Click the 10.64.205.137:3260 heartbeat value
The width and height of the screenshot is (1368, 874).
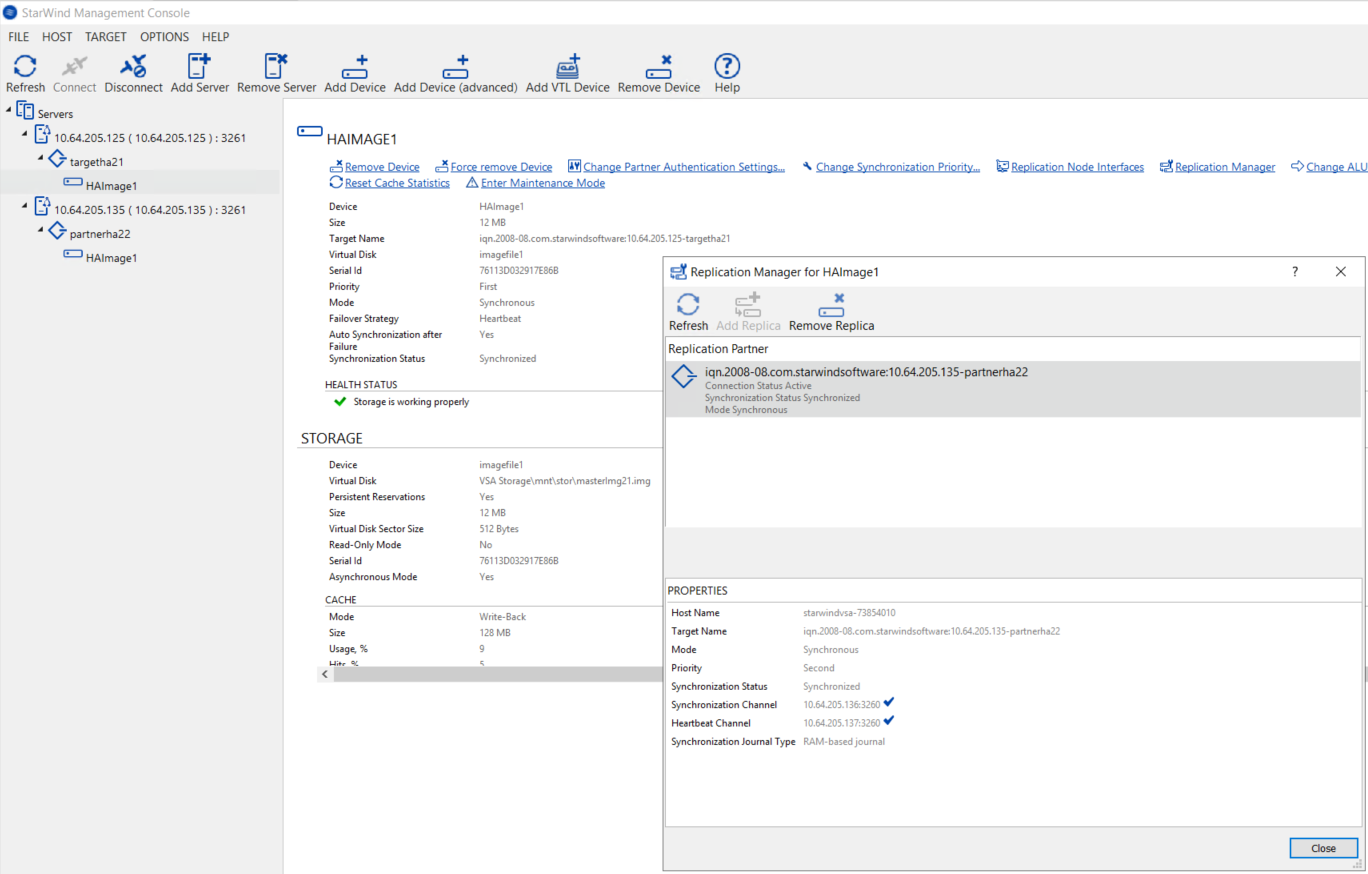click(x=842, y=723)
